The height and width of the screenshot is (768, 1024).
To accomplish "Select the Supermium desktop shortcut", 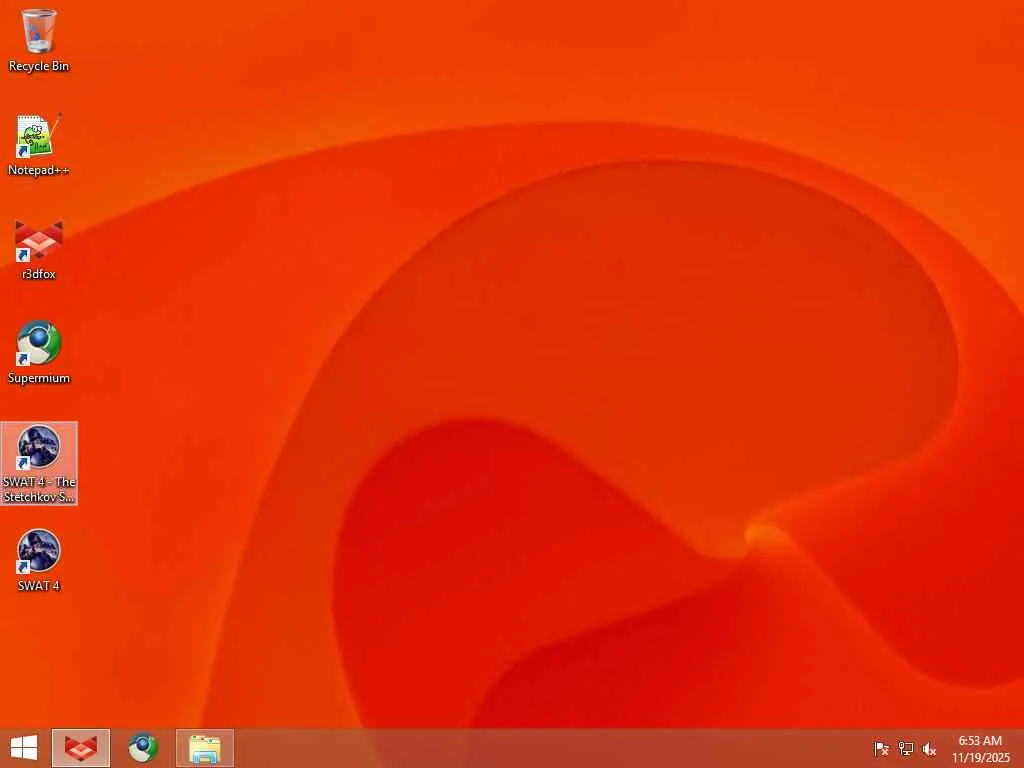I will 39,353.
